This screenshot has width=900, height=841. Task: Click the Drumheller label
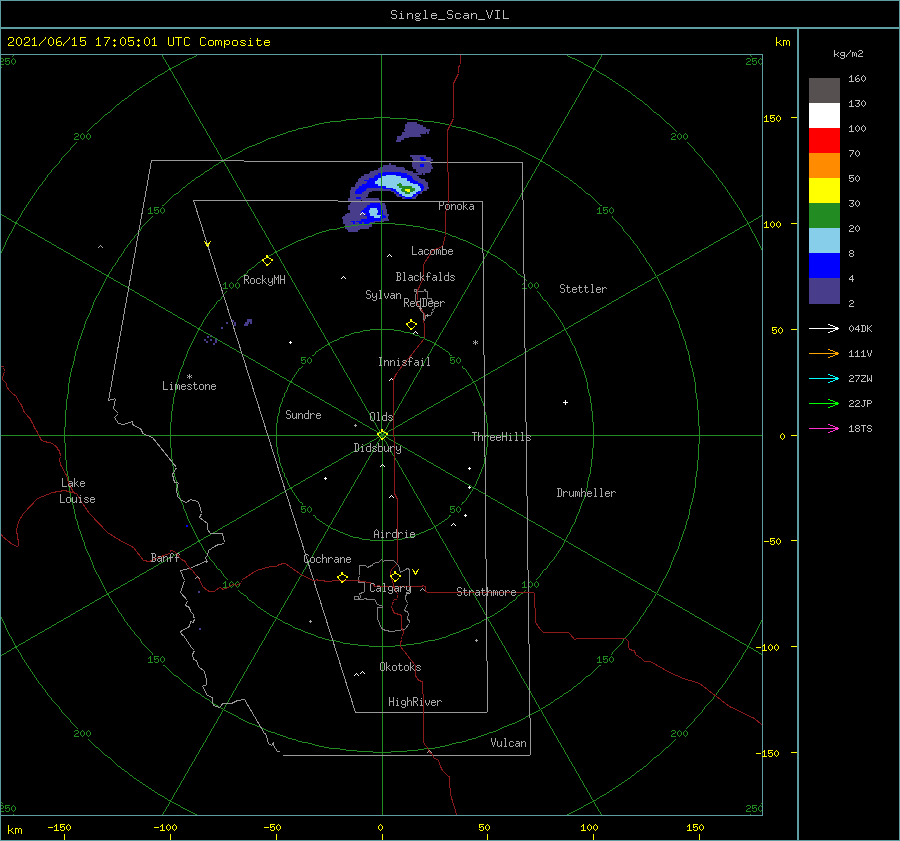tap(586, 493)
